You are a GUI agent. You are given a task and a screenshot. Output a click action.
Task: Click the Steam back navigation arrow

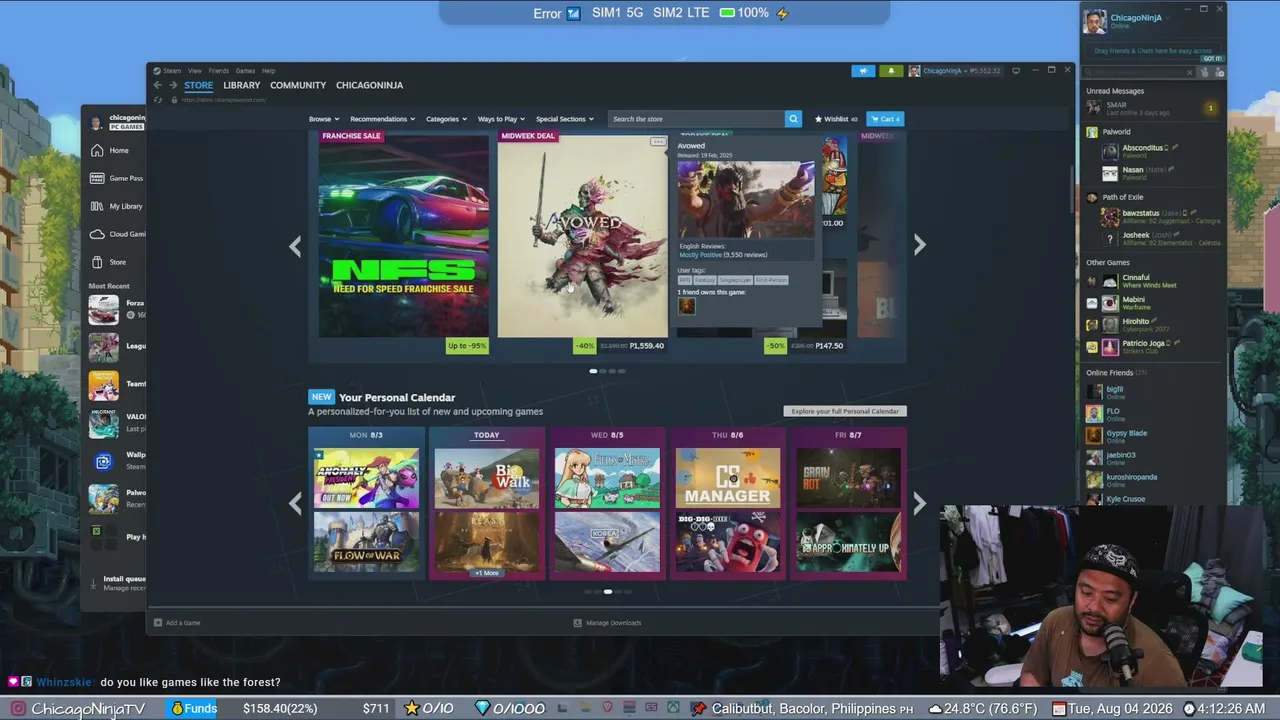pos(157,85)
